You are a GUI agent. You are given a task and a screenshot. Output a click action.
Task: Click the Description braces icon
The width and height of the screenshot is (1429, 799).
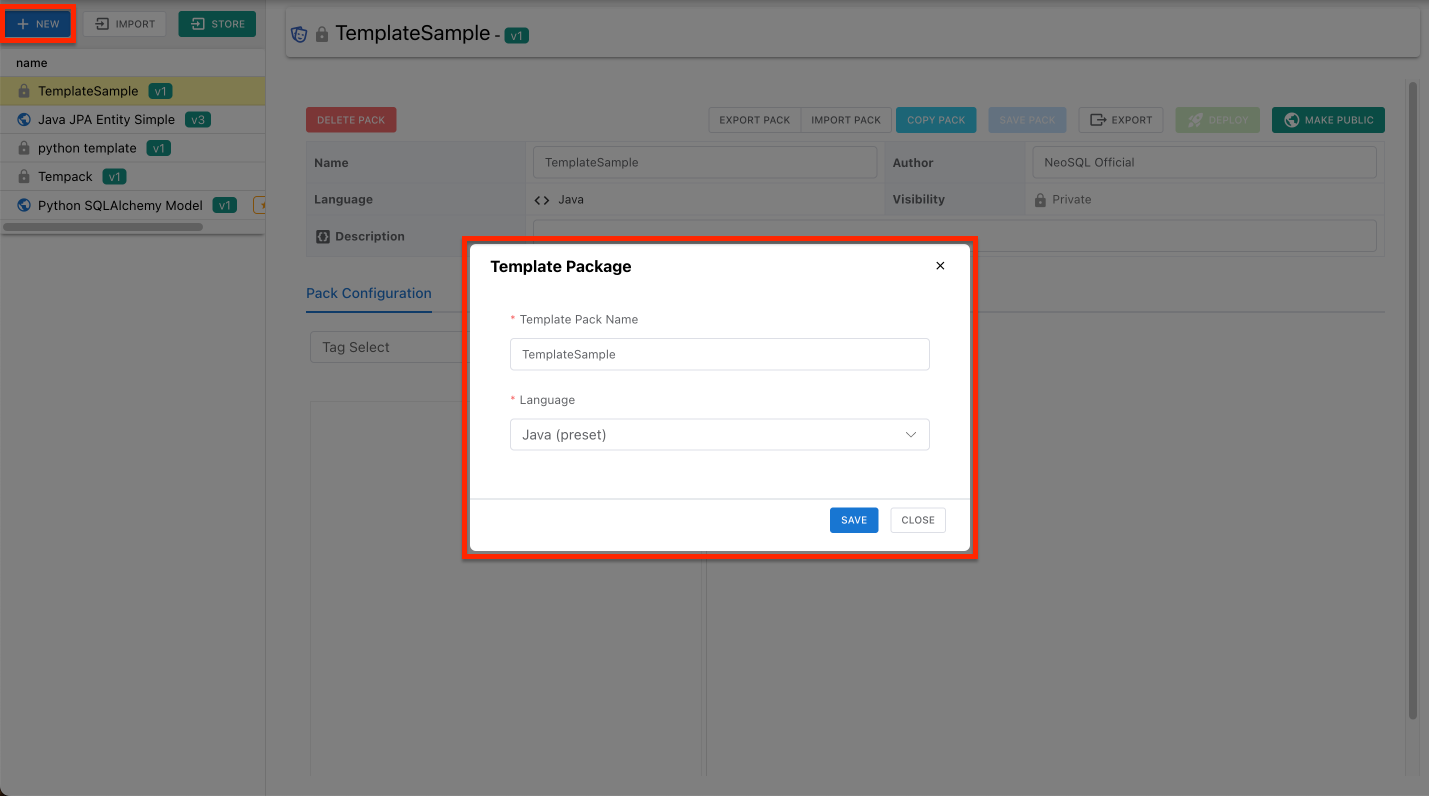[x=322, y=237]
